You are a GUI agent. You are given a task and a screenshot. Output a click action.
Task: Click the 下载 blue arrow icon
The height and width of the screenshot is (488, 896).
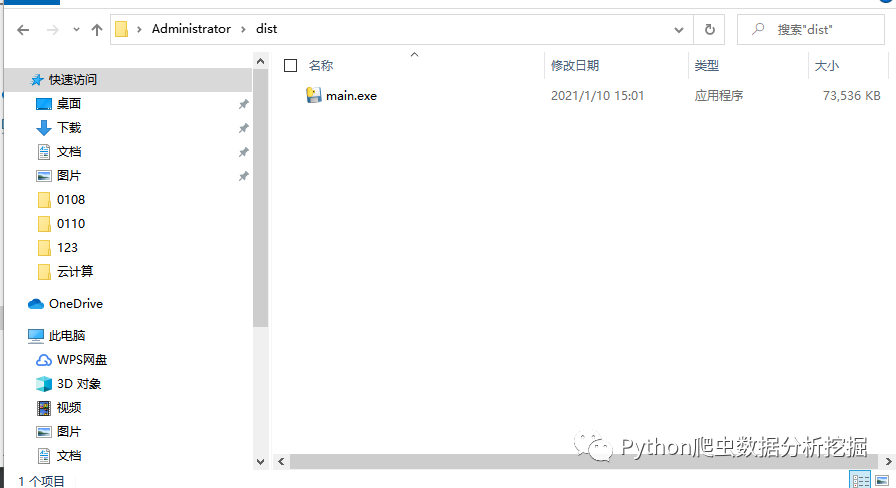point(44,128)
